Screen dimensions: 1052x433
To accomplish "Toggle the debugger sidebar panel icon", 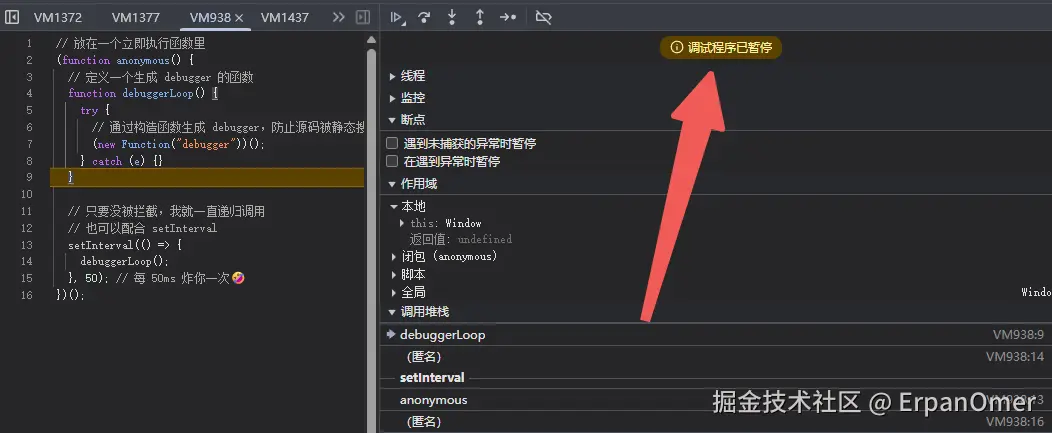I will point(362,17).
